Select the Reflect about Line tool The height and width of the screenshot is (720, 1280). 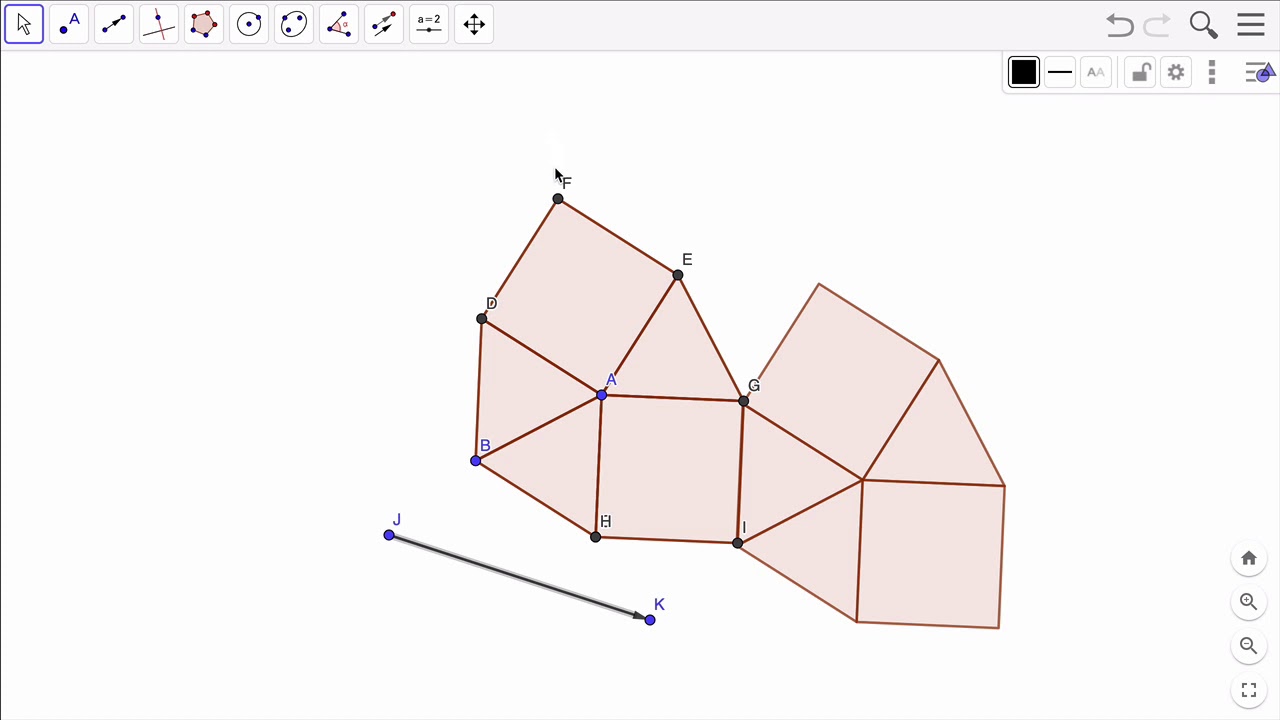click(384, 24)
